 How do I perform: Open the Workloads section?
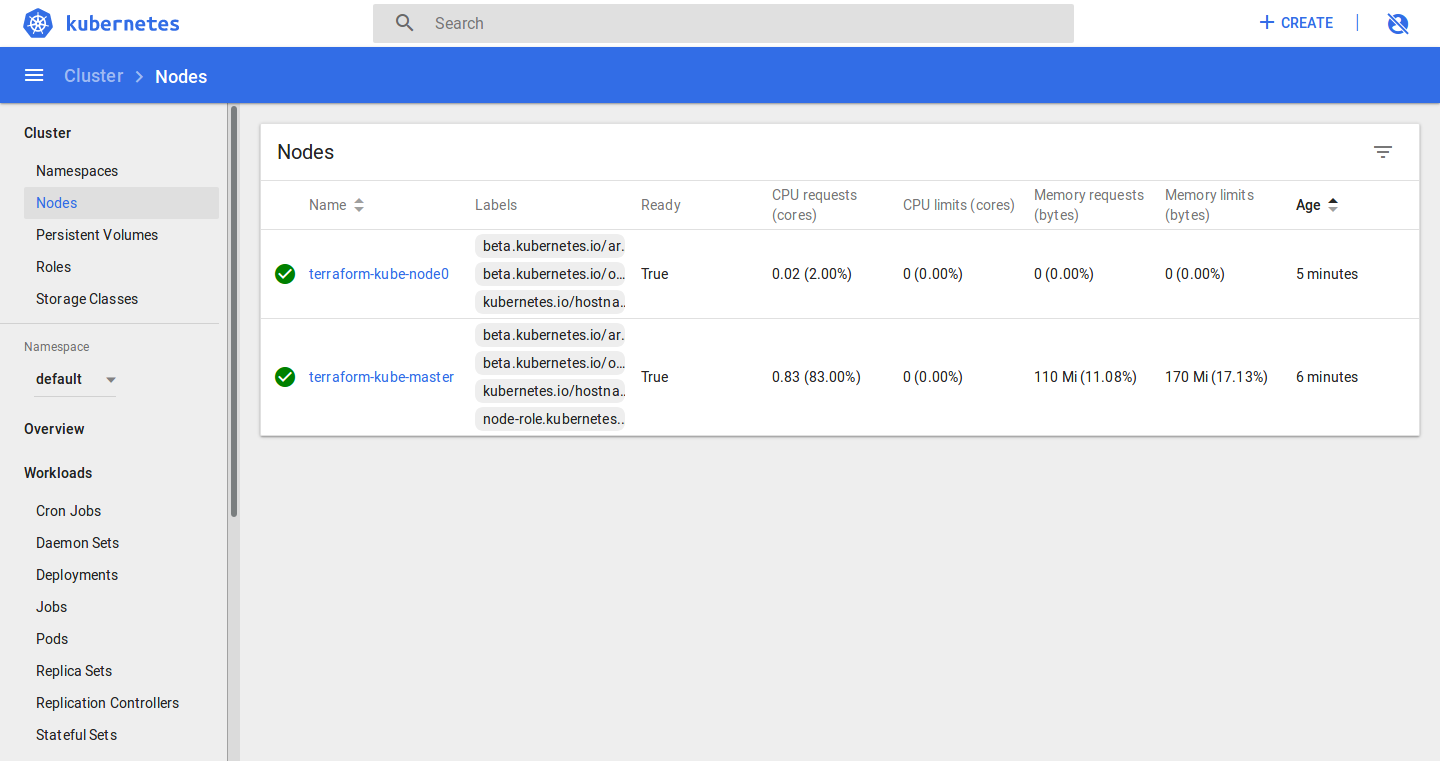click(58, 473)
